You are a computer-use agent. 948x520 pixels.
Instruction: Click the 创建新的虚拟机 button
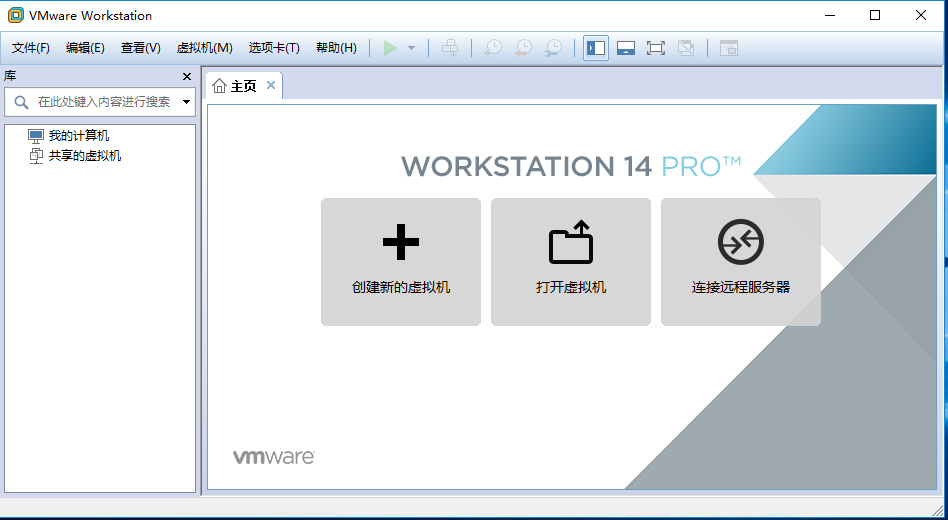click(x=401, y=262)
